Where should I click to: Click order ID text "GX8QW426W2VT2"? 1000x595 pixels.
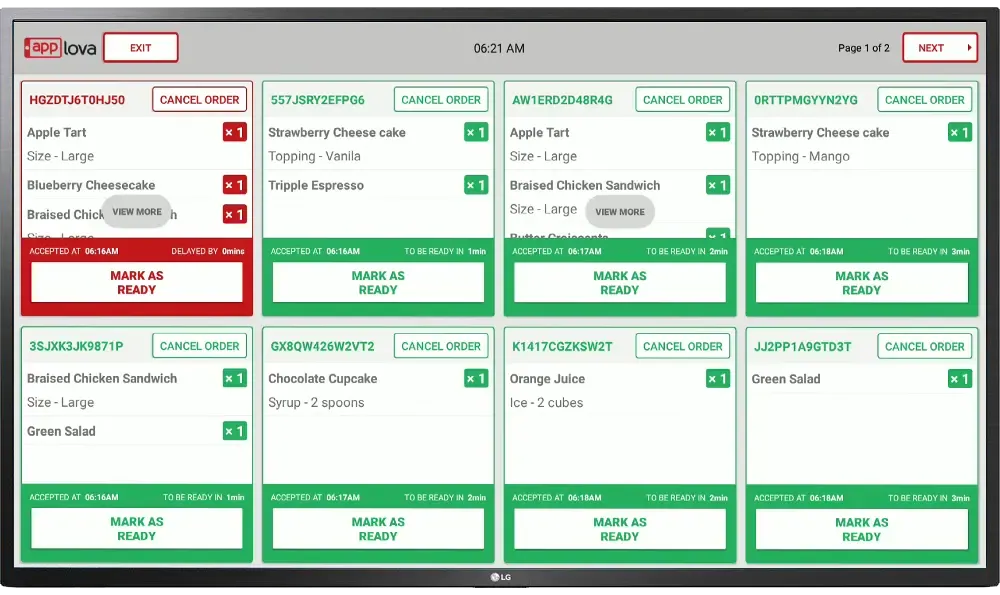point(323,346)
